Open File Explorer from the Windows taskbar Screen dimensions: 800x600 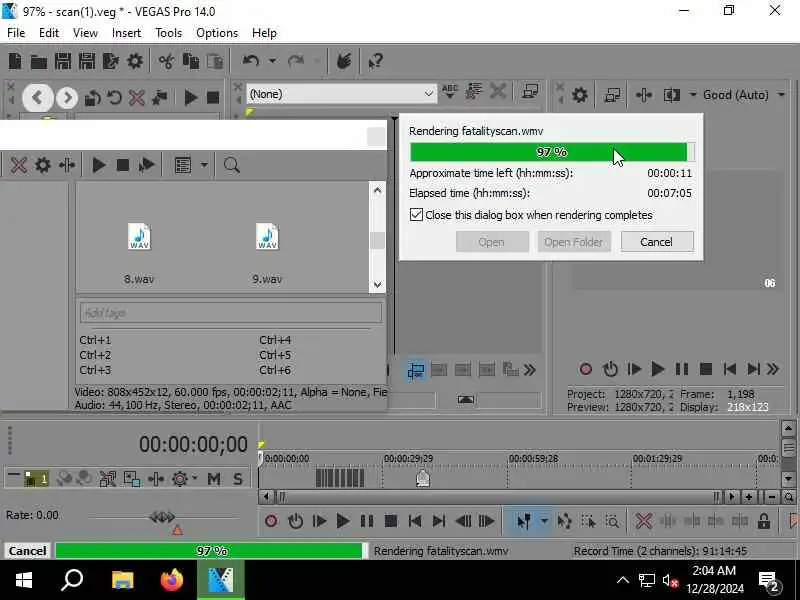tap(122, 580)
